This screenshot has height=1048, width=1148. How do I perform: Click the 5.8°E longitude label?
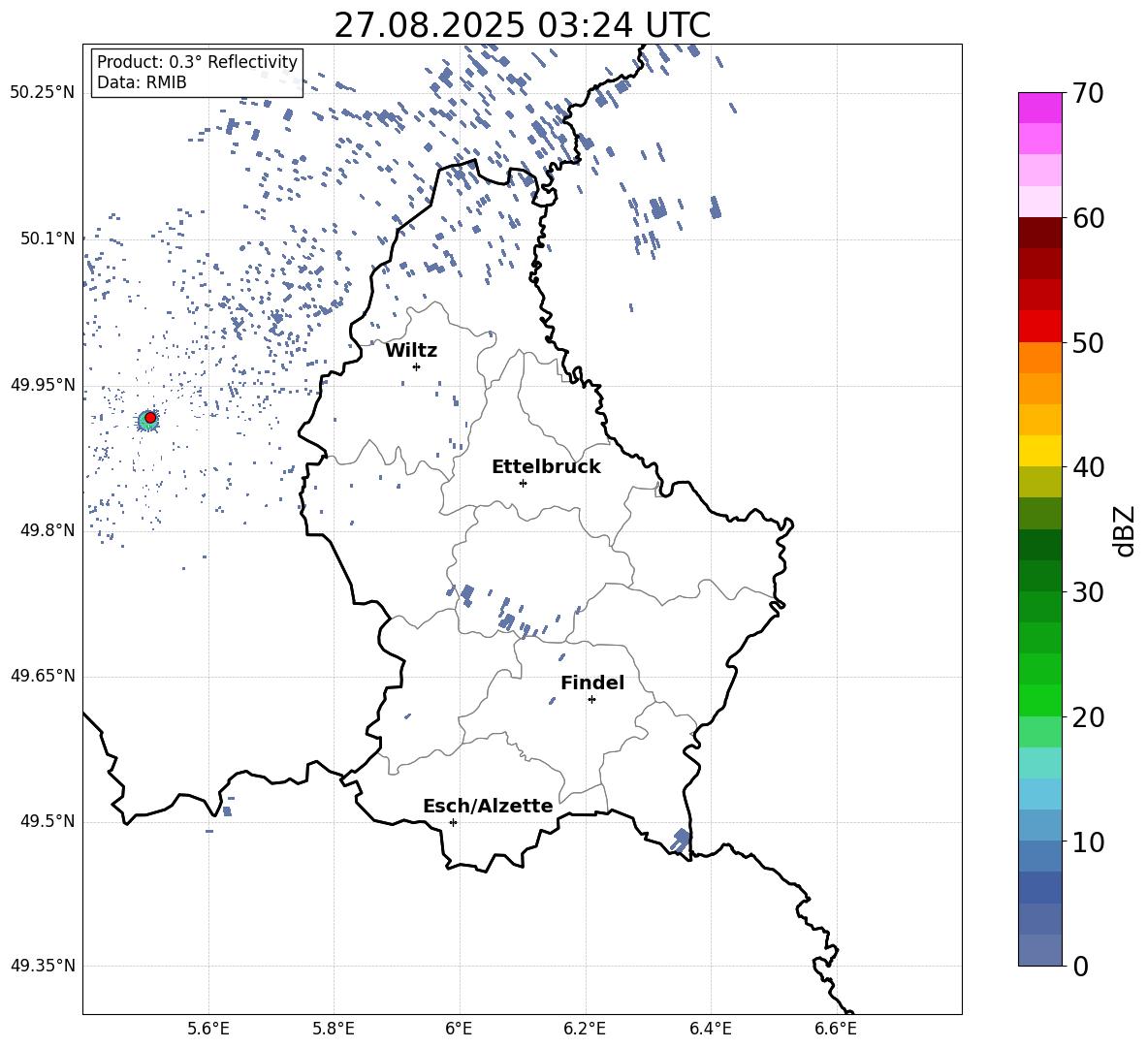pos(334,1029)
